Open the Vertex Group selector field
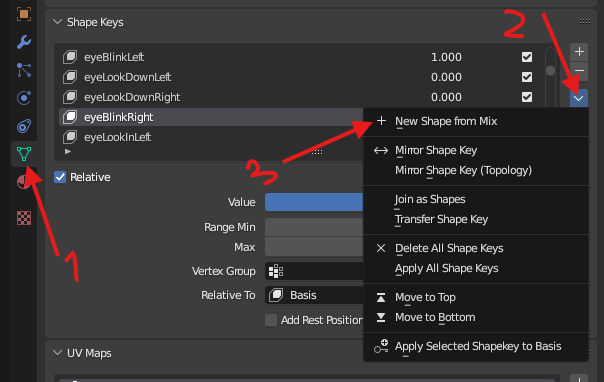 (x=314, y=271)
